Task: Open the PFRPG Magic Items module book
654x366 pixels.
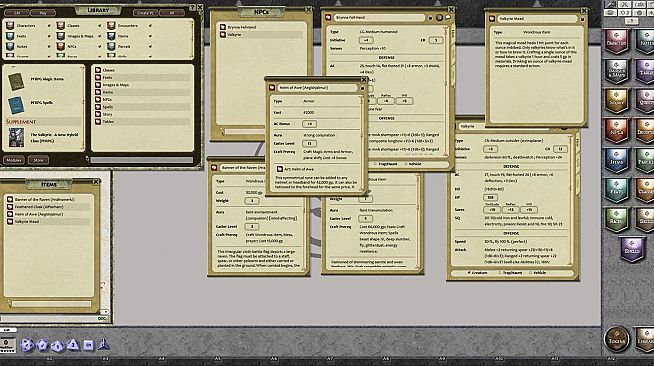Action: [16, 81]
